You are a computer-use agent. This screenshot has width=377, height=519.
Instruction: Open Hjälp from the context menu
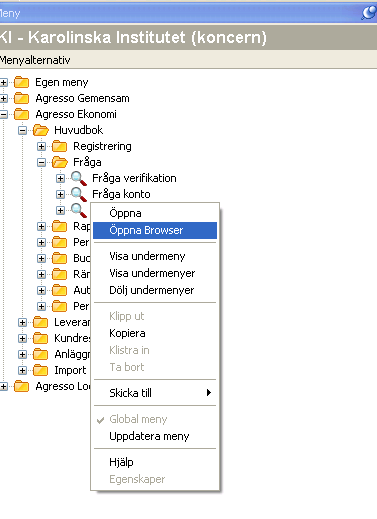(155, 462)
